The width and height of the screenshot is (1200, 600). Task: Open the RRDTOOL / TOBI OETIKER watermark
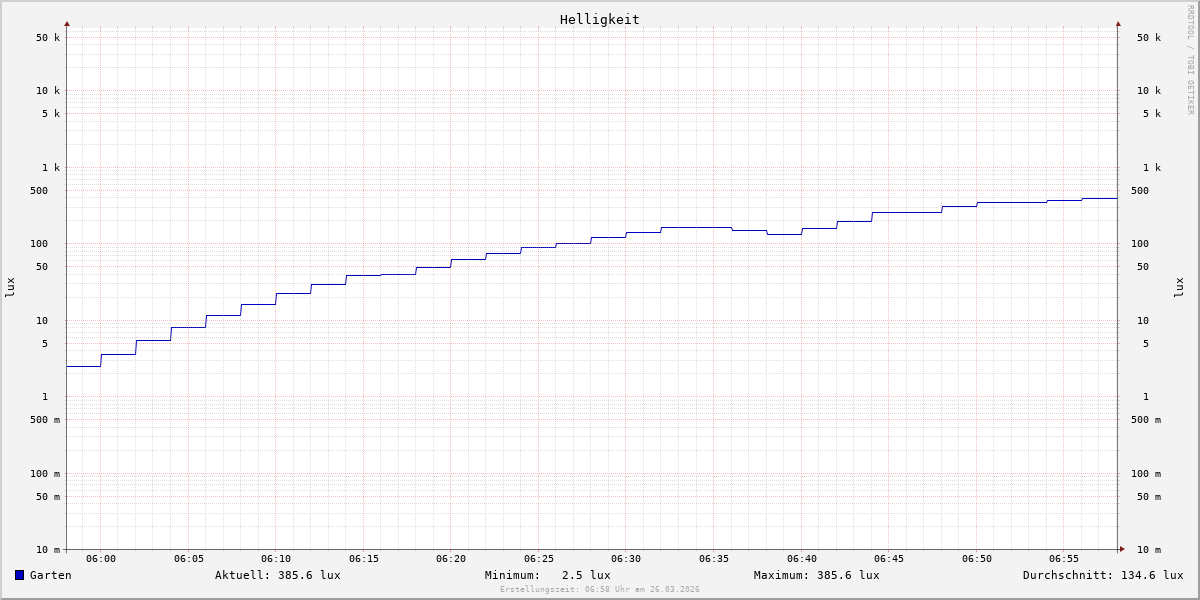pyautogui.click(x=1190, y=60)
